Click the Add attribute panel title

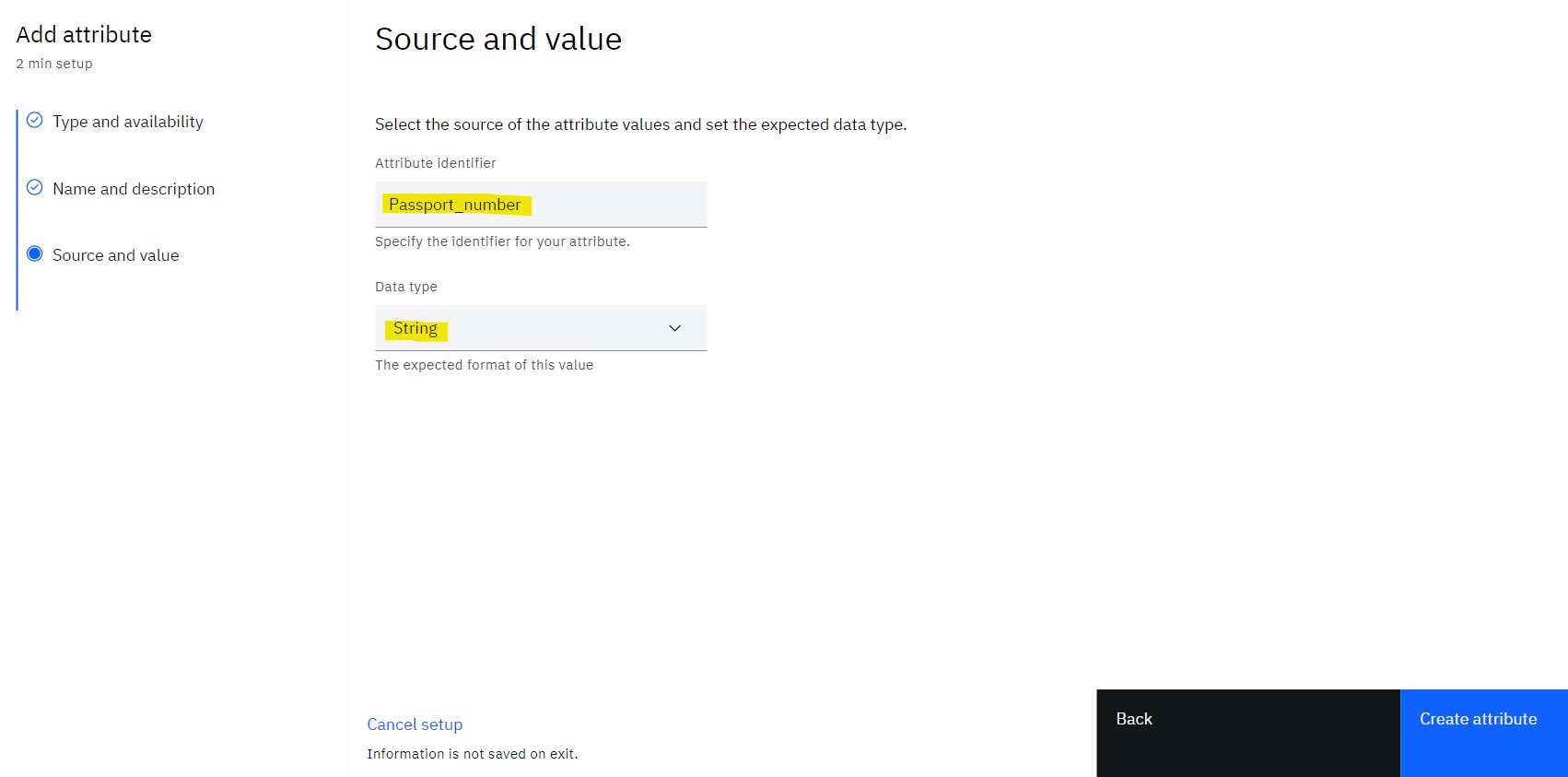(84, 35)
